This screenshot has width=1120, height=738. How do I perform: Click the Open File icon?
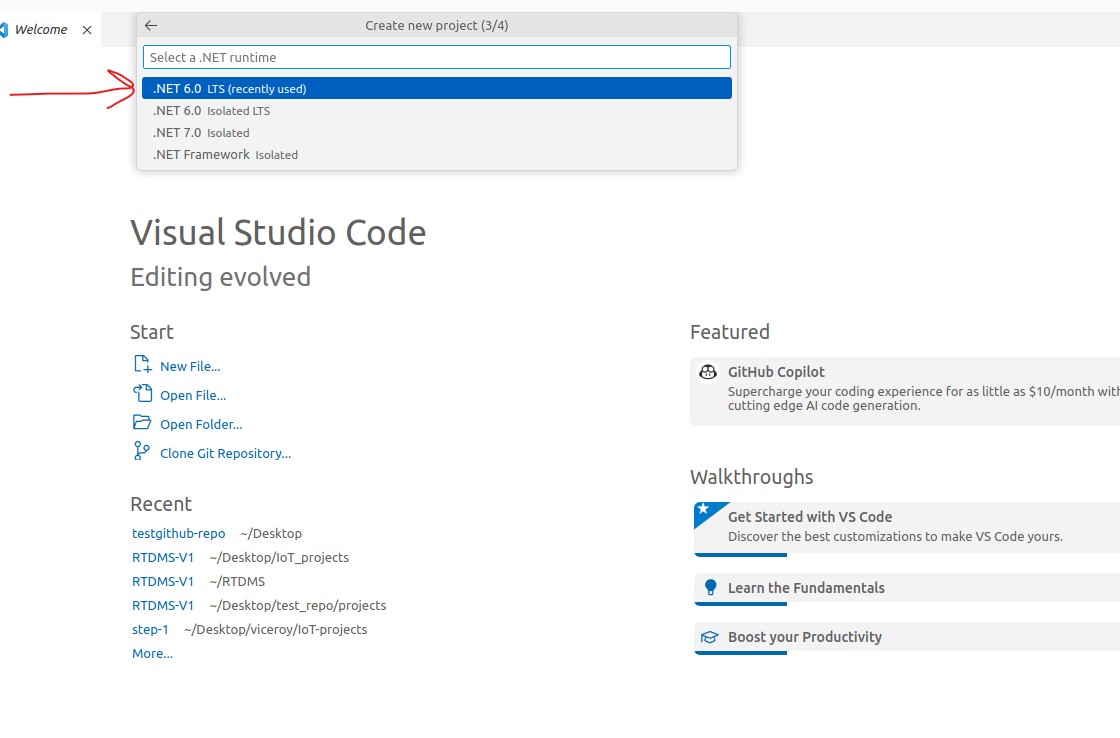(x=142, y=394)
